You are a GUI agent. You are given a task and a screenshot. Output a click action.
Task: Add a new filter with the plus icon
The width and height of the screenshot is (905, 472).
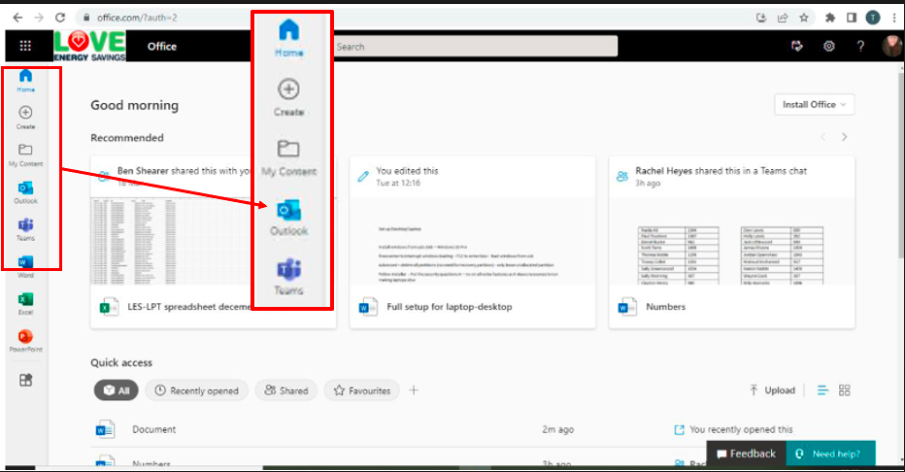(413, 391)
